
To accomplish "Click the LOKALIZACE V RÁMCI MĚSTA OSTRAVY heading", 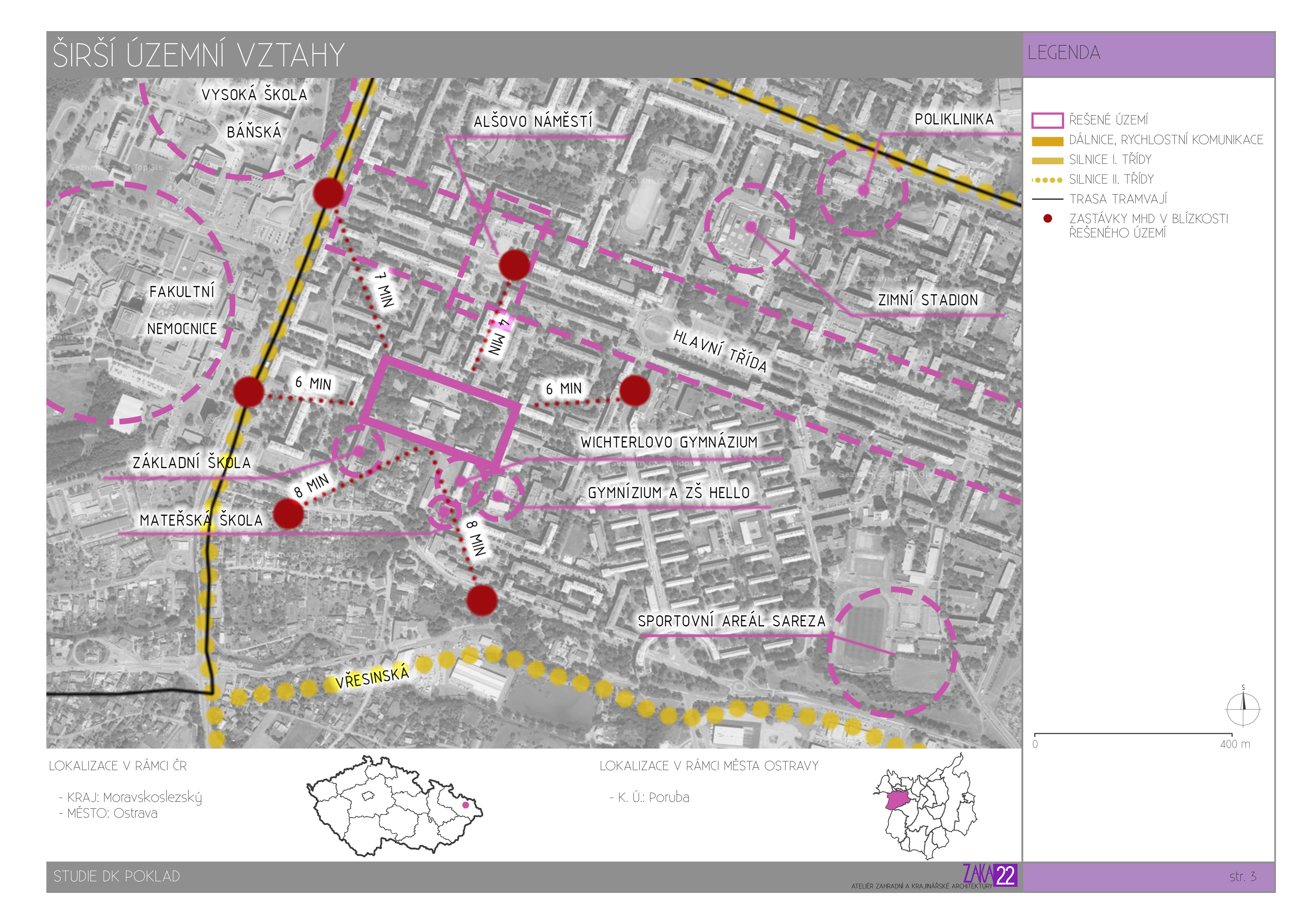I will tap(709, 766).
